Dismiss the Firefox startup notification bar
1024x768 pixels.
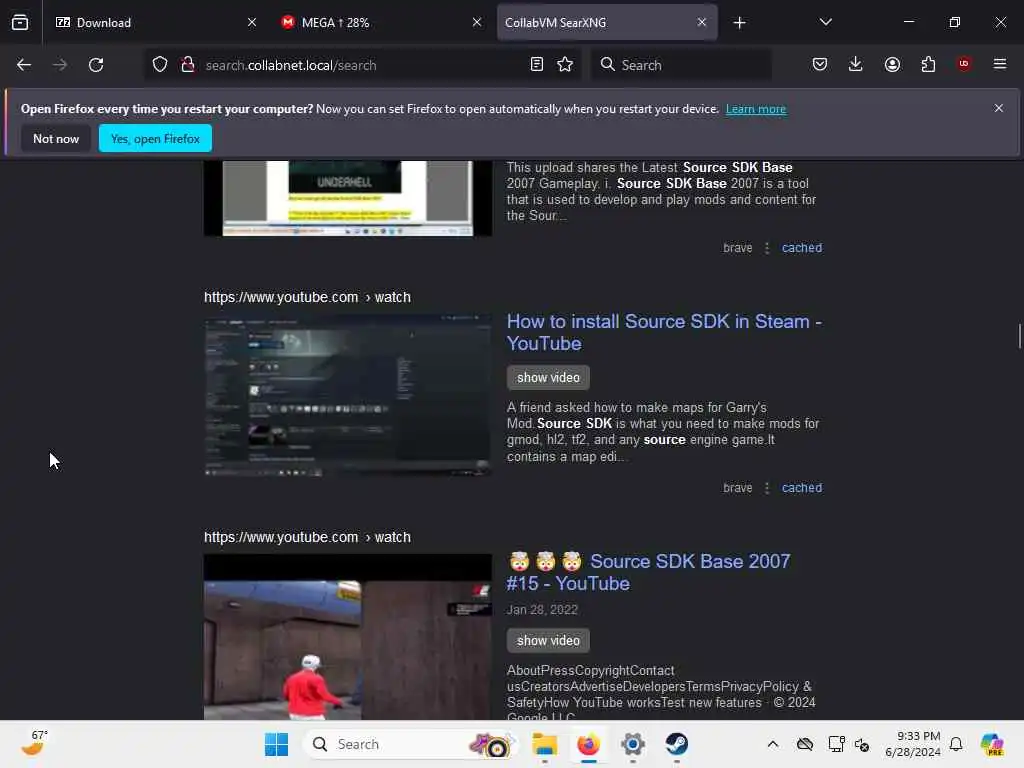pos(999,108)
